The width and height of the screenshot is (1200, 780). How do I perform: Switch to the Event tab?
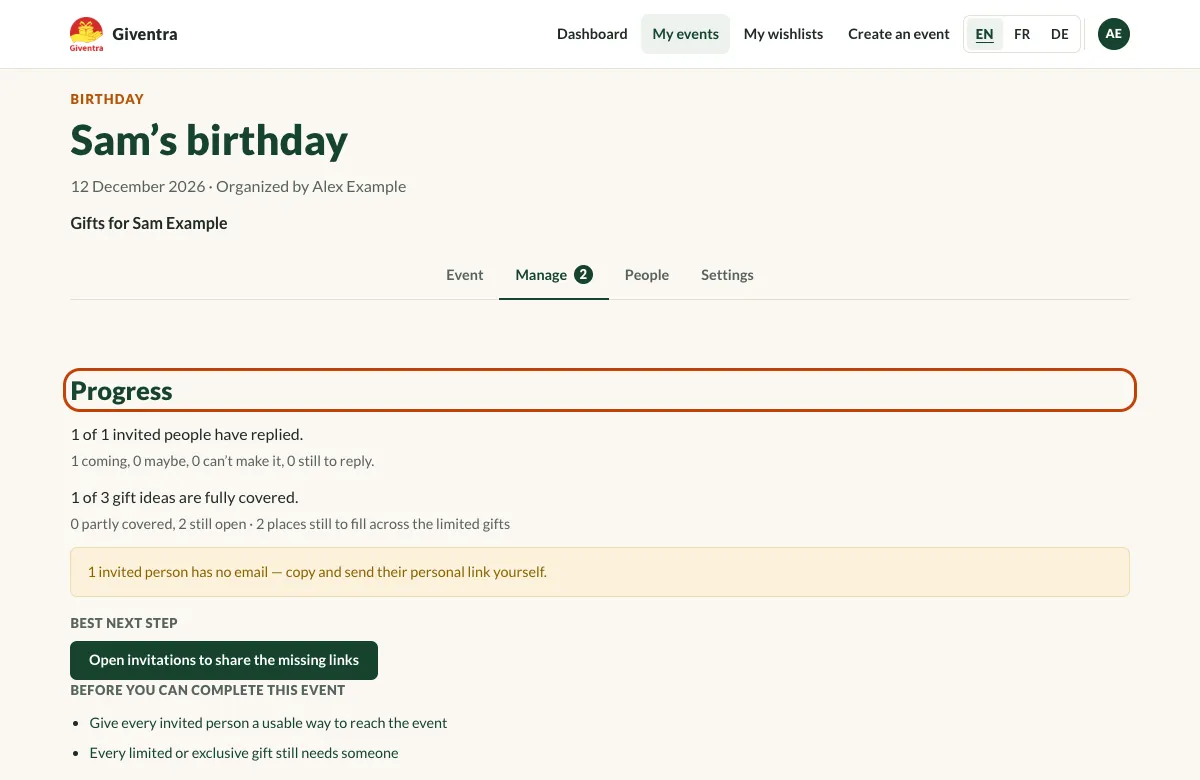(x=465, y=275)
